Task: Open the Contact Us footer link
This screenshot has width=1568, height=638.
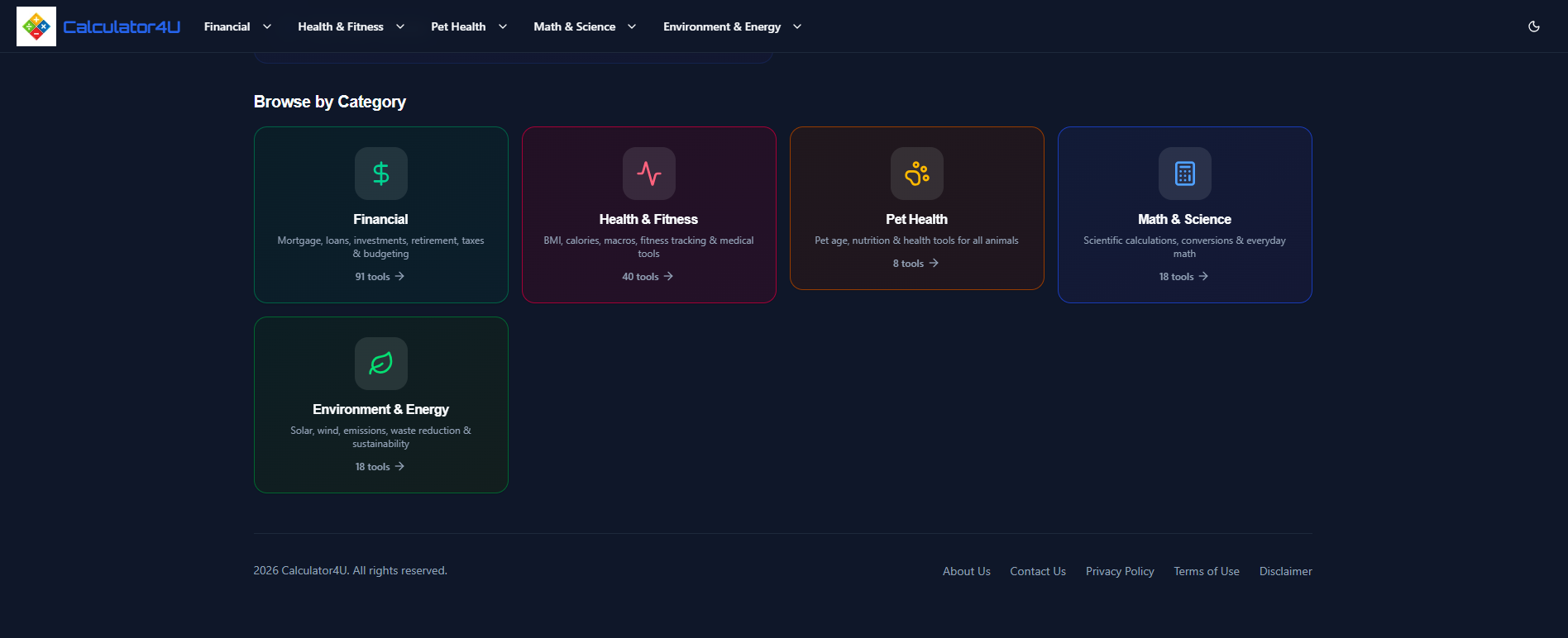Action: click(1038, 571)
